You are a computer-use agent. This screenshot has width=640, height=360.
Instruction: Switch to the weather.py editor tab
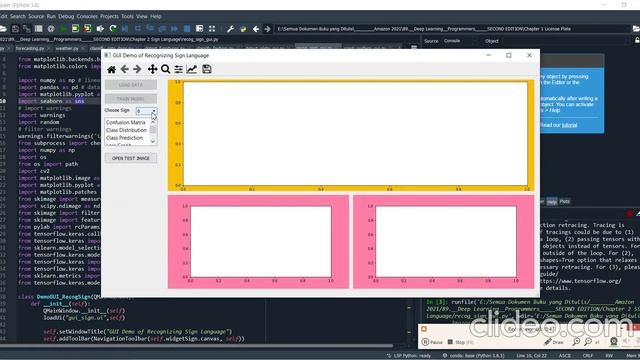67,48
